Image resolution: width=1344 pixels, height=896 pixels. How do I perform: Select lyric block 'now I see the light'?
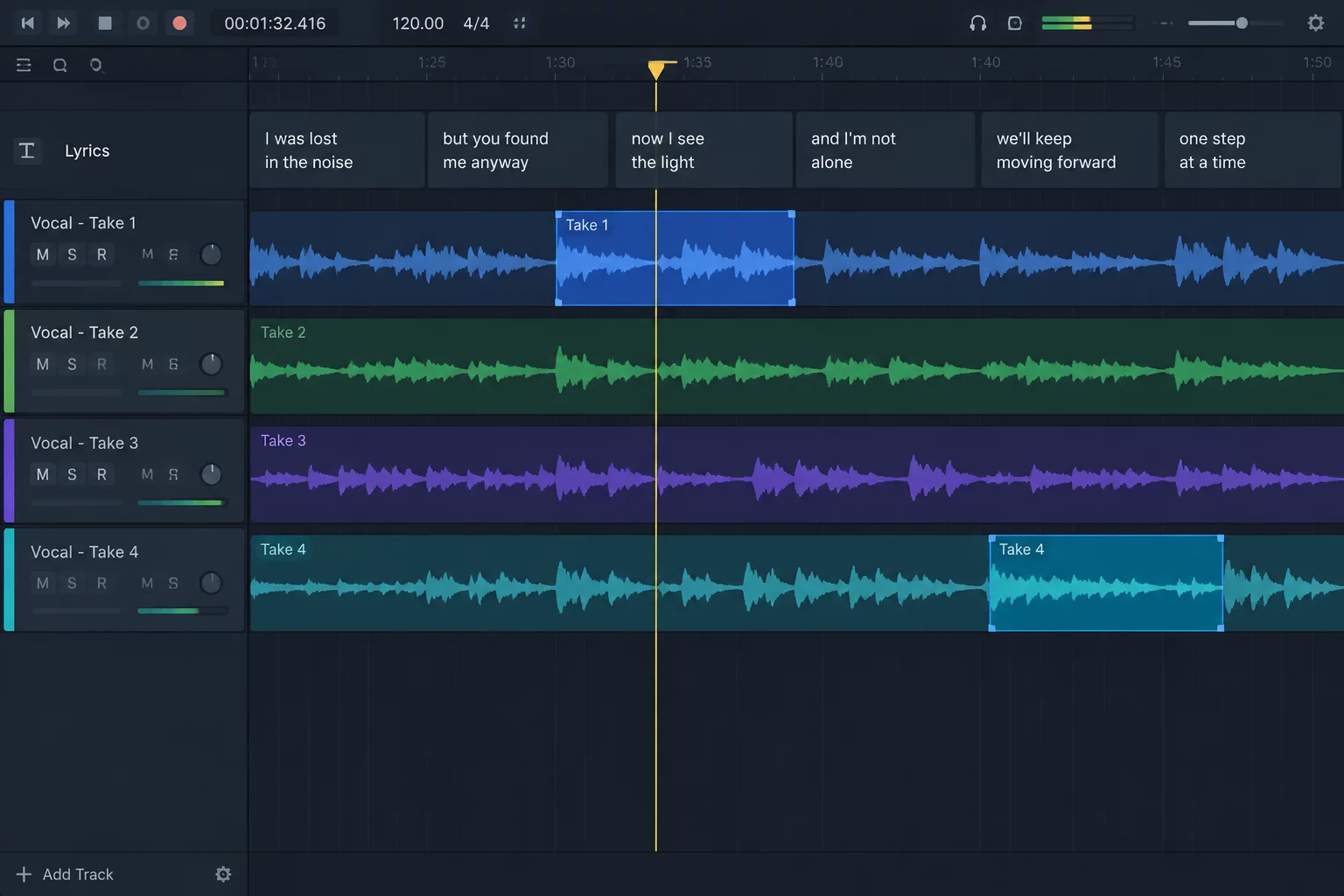click(703, 150)
